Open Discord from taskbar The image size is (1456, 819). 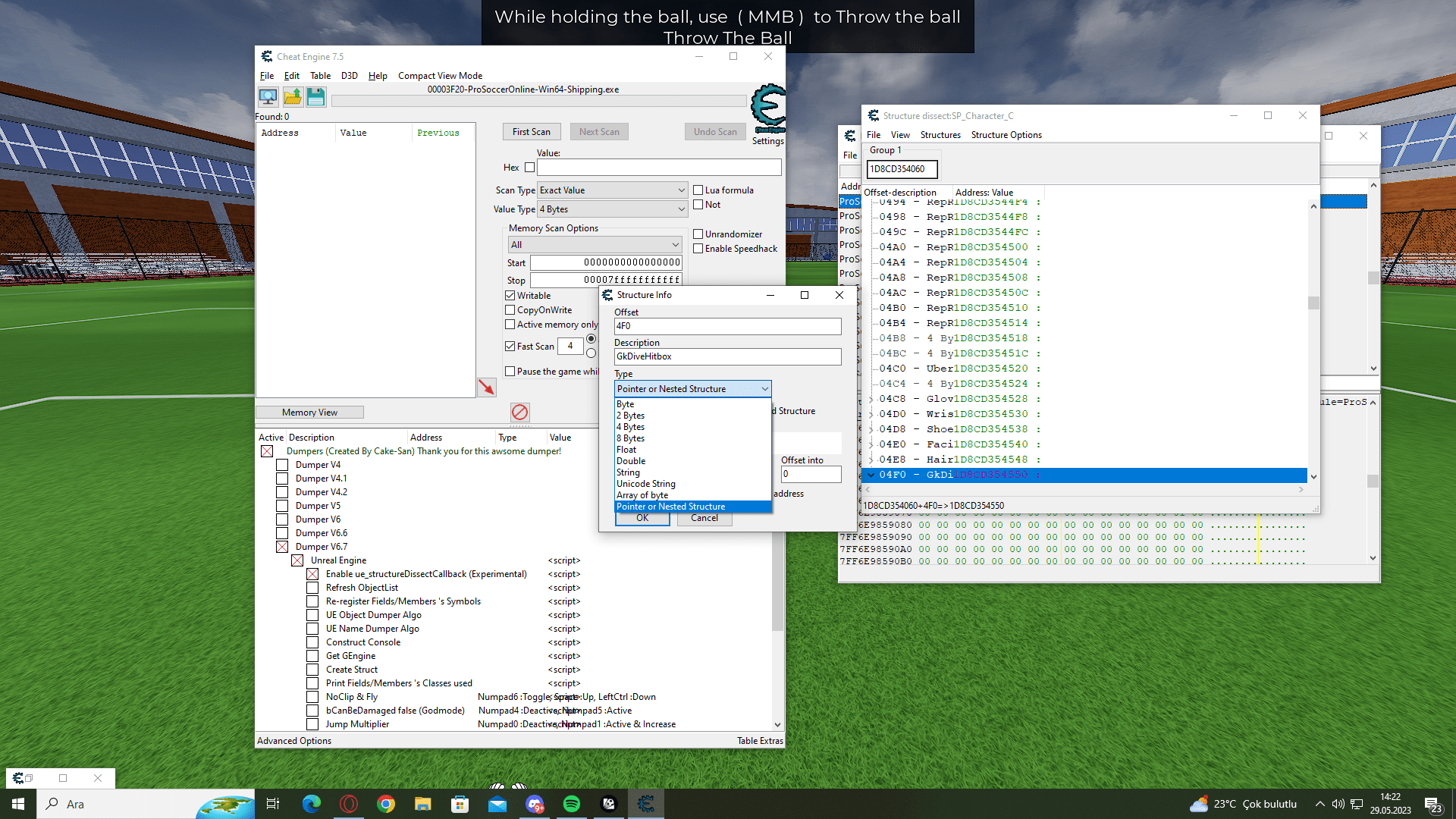(x=535, y=804)
